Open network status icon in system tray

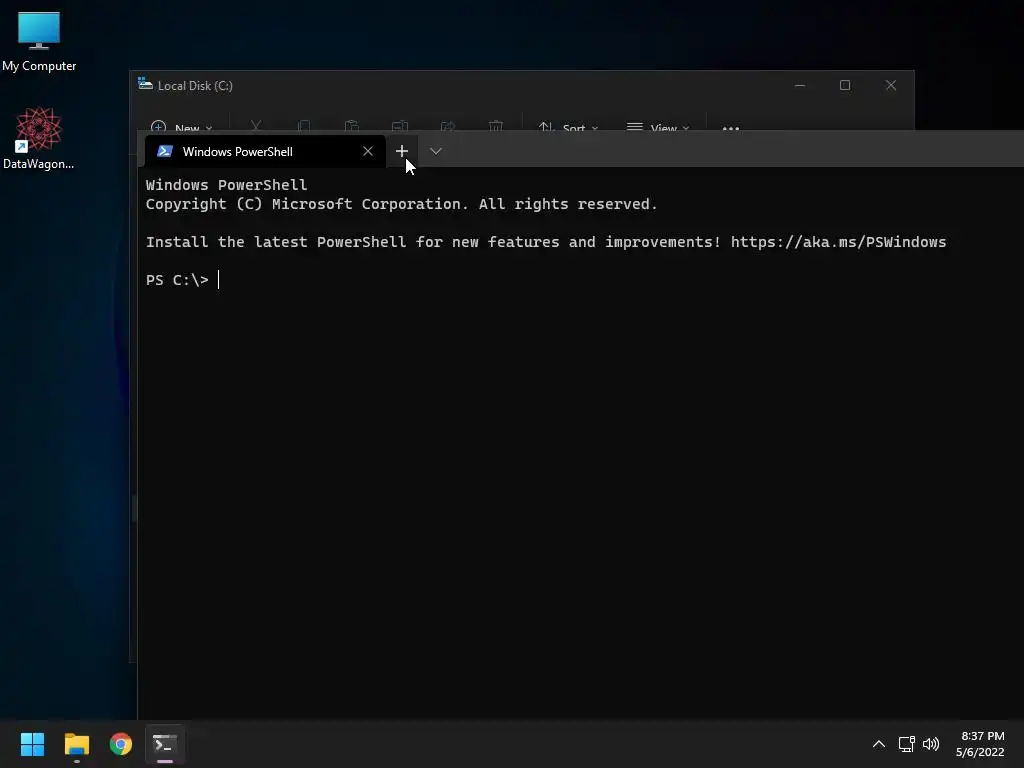click(906, 744)
